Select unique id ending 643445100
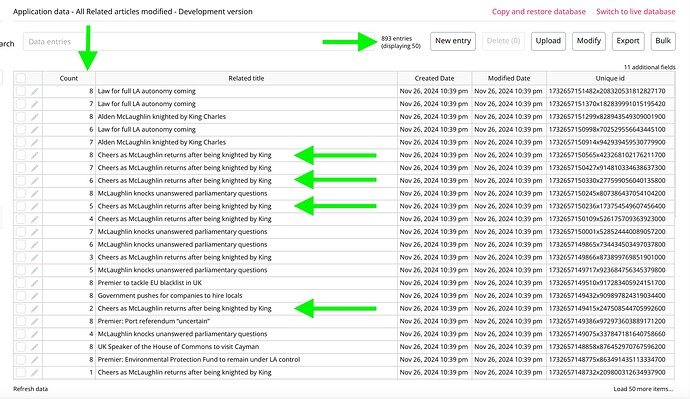The height and width of the screenshot is (399, 690). point(607,129)
